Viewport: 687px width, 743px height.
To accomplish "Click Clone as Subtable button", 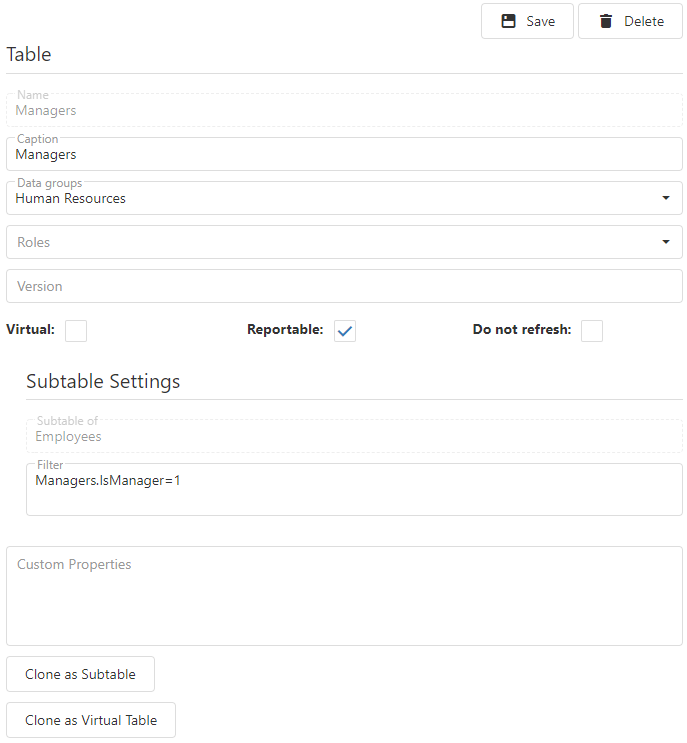I will tap(81, 674).
